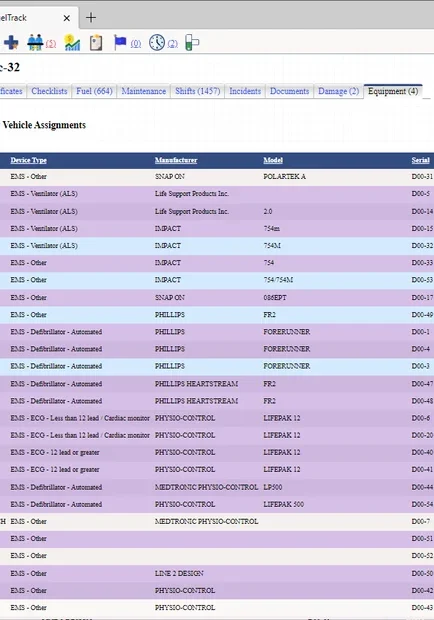Switch to the Documents tab

pyautogui.click(x=289, y=91)
